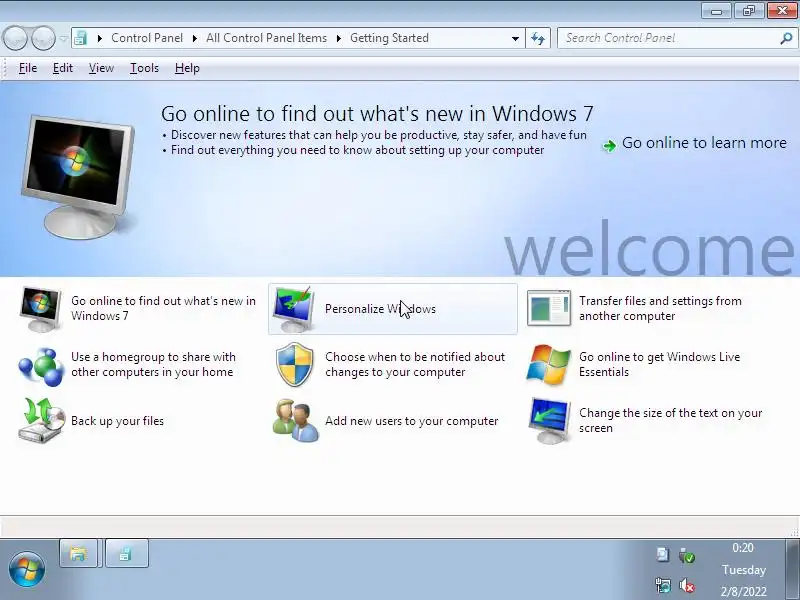Click the Control Panel icon in the address bar

pyautogui.click(x=81, y=38)
